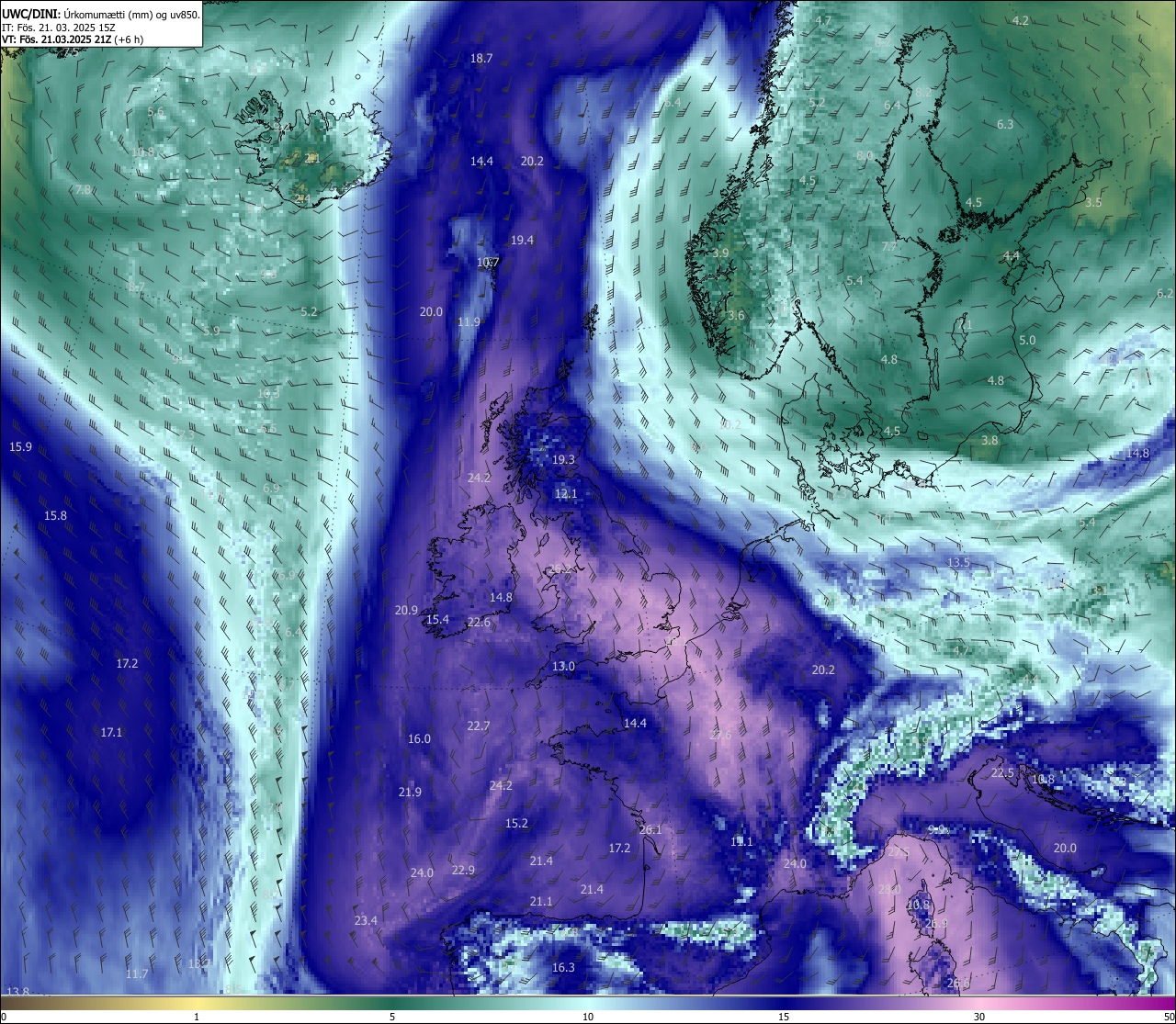This screenshot has height=1024, width=1176.
Task: Click the color scale tick label 5
Action: [392, 1017]
